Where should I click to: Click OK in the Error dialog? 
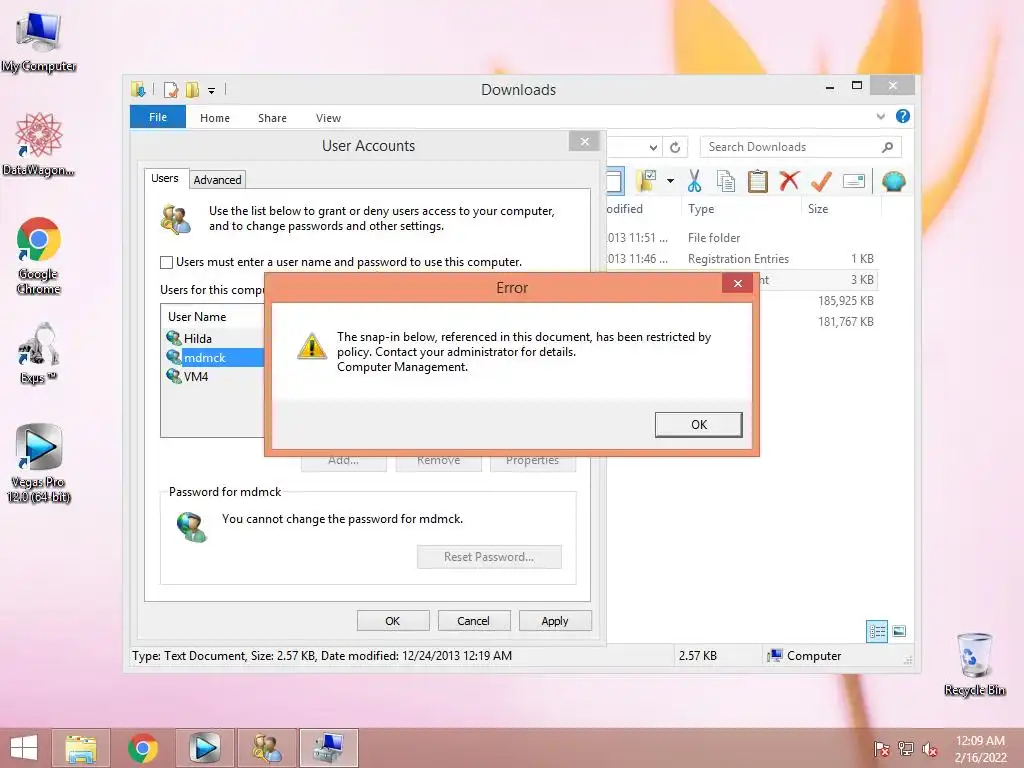pos(698,424)
